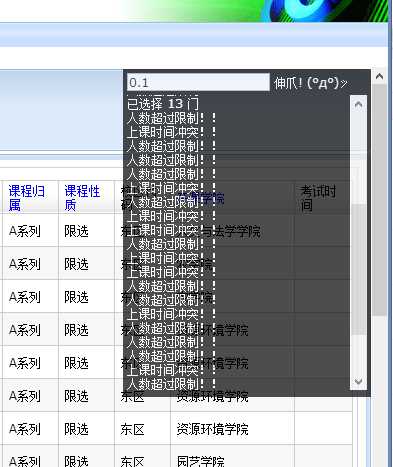Sort by the 课程性质 column header
This screenshot has width=393, height=467.
[82, 198]
